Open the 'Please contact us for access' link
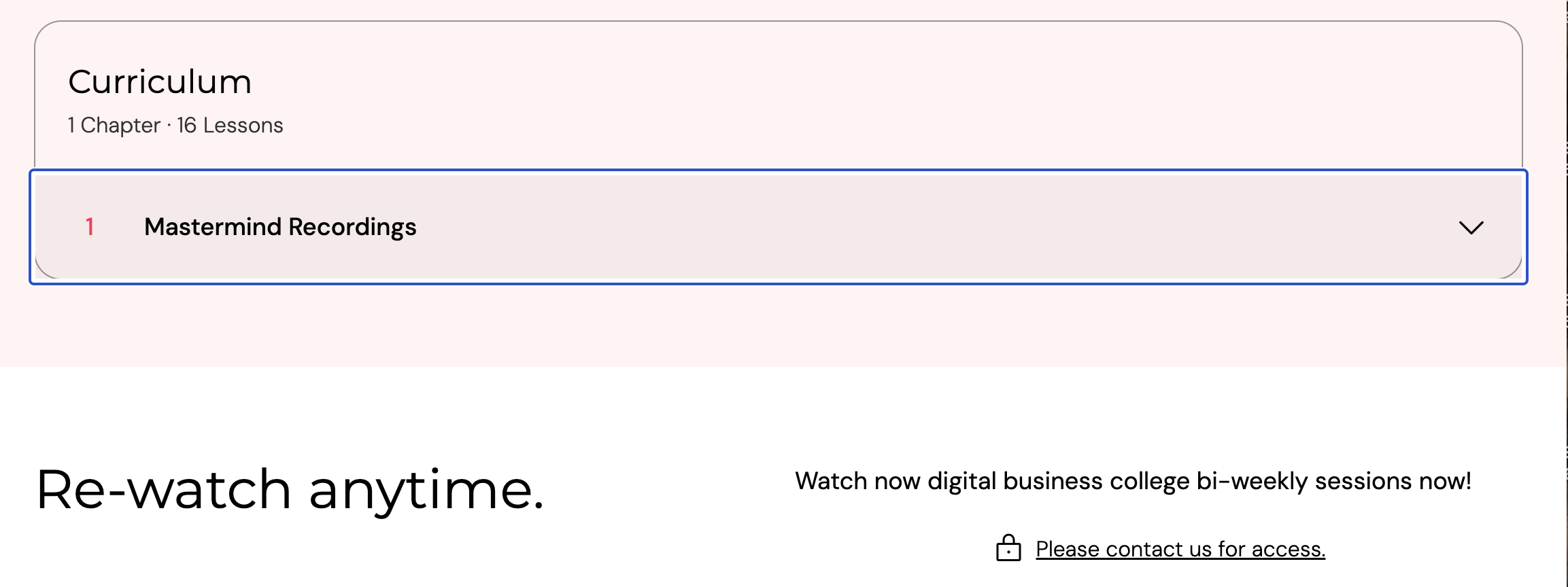Viewport: 1568px width, 587px height. point(1180,549)
